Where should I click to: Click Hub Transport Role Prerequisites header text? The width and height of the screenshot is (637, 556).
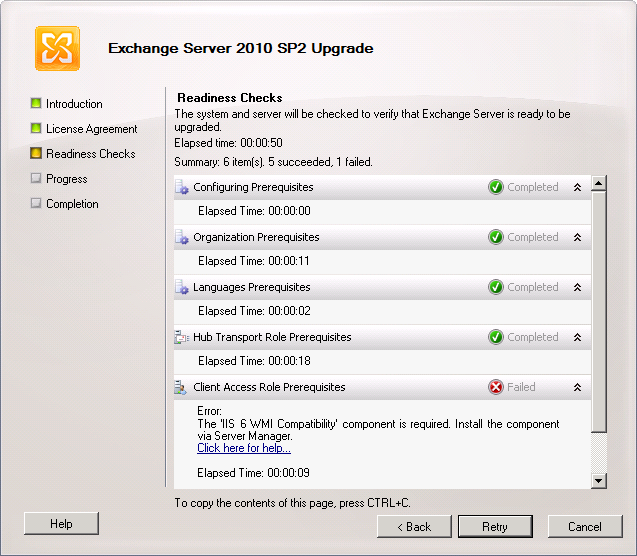coord(272,337)
